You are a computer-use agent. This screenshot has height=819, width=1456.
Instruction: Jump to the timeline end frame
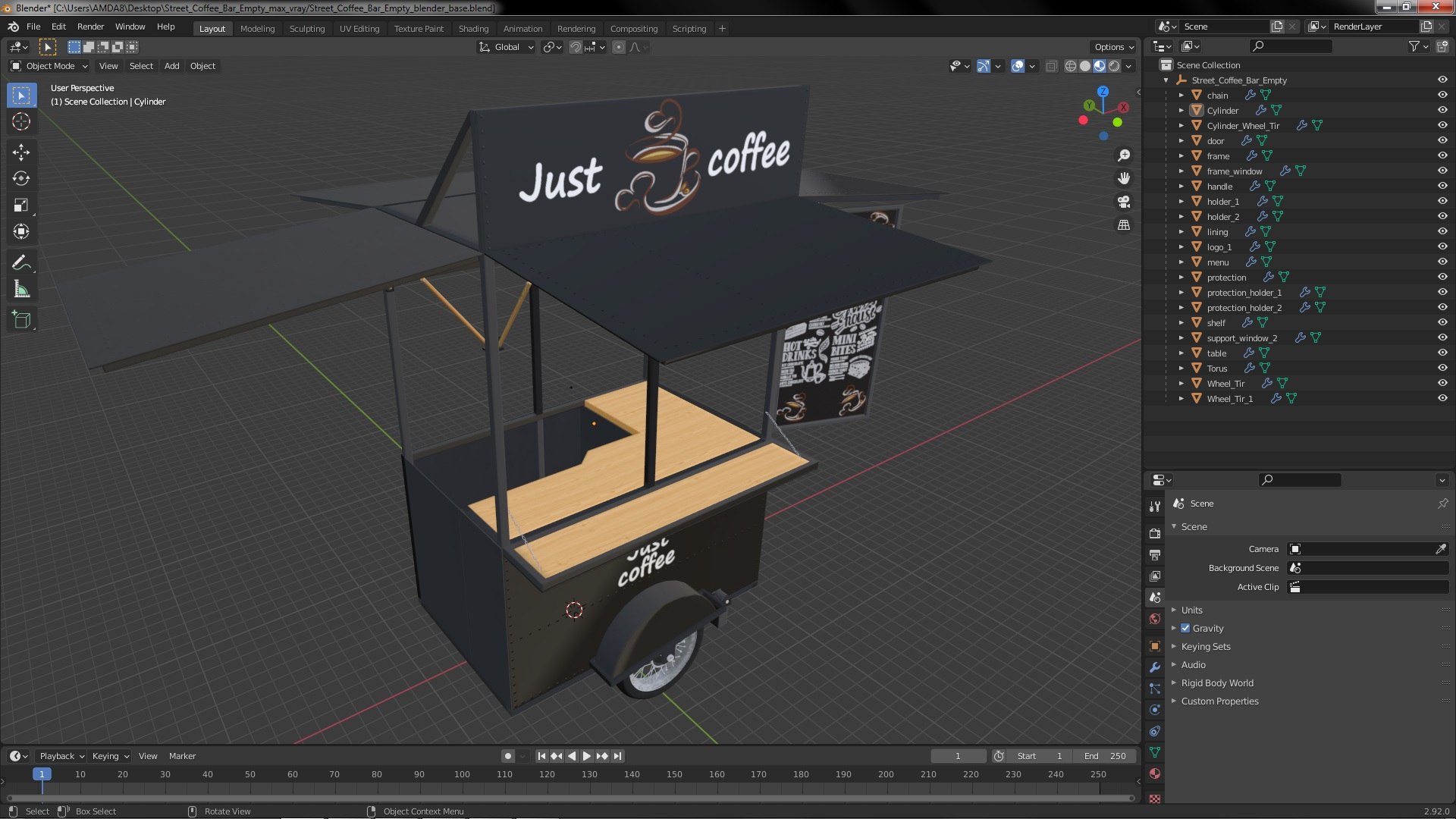tap(618, 756)
